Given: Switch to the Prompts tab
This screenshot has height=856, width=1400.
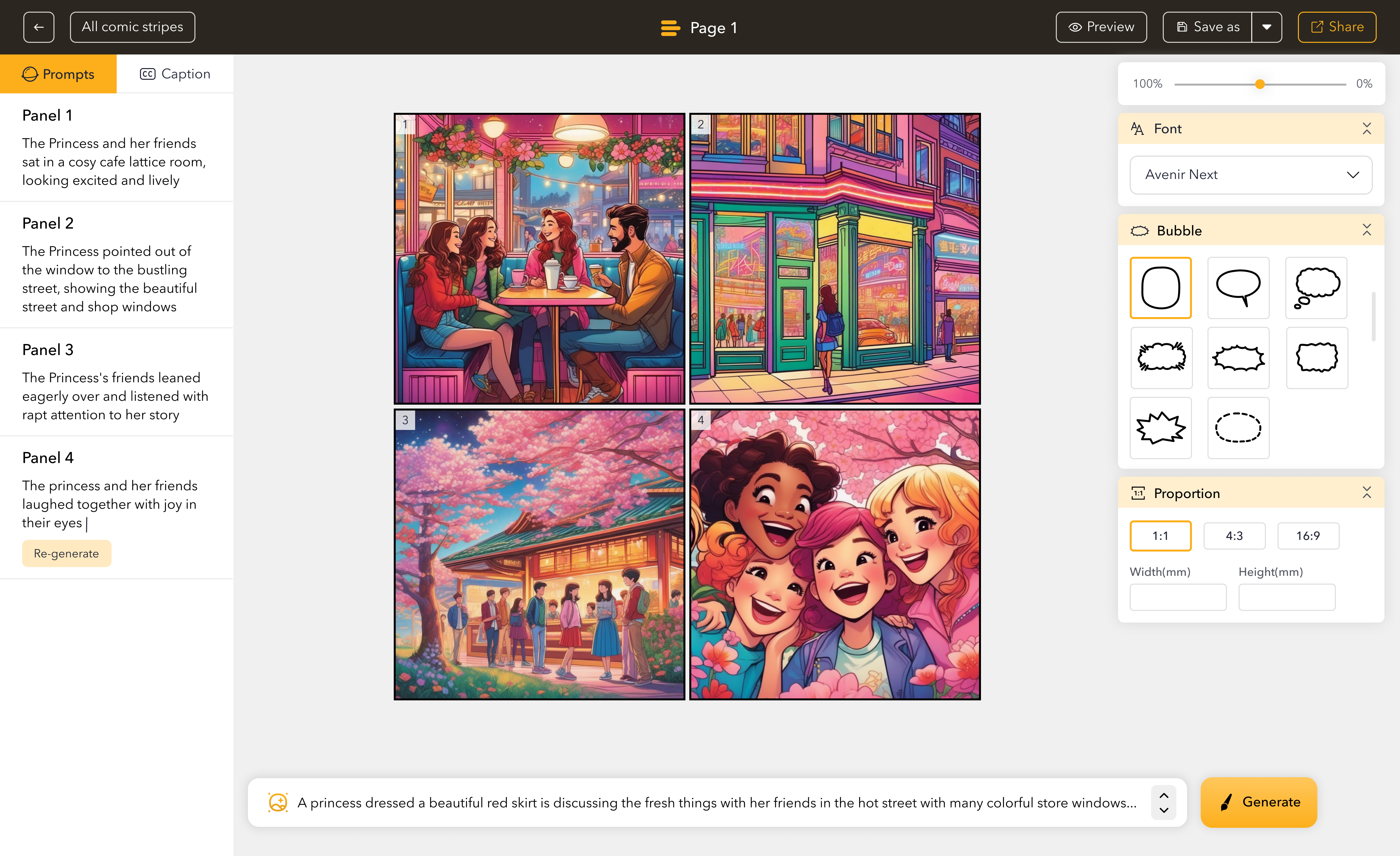Looking at the screenshot, I should click(x=58, y=74).
